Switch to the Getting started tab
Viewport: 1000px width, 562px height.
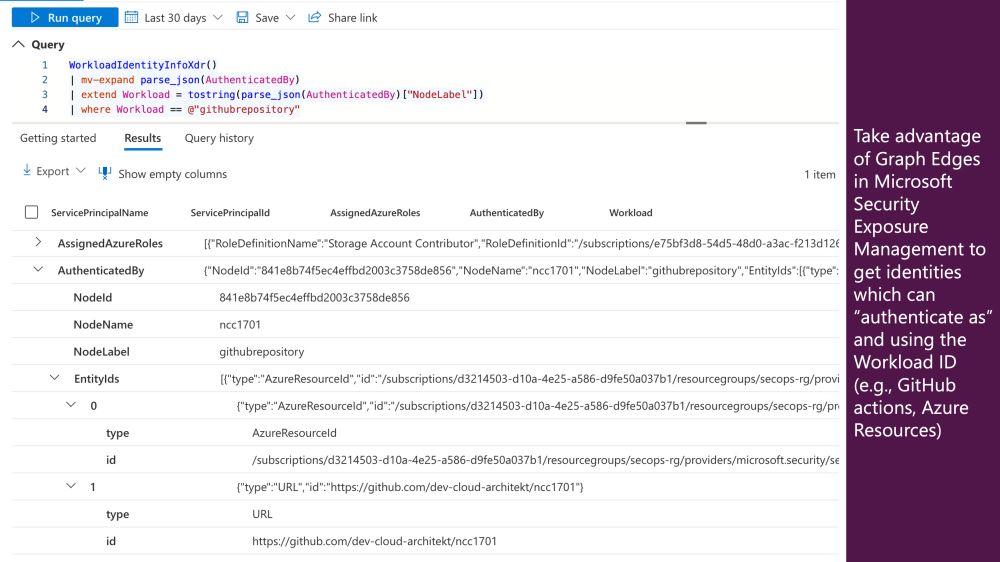(58, 138)
